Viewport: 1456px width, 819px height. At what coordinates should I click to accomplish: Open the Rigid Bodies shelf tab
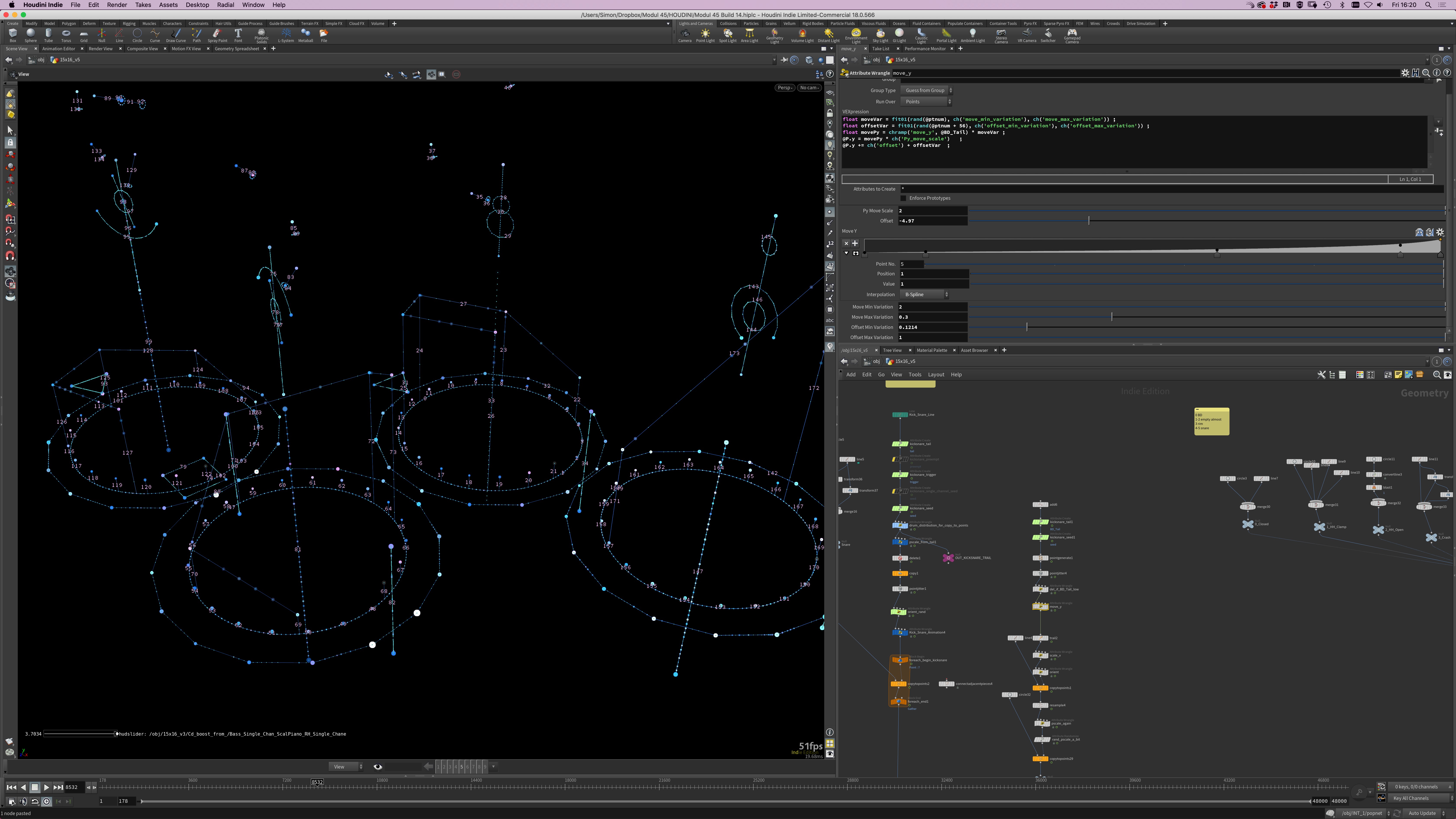[813, 24]
